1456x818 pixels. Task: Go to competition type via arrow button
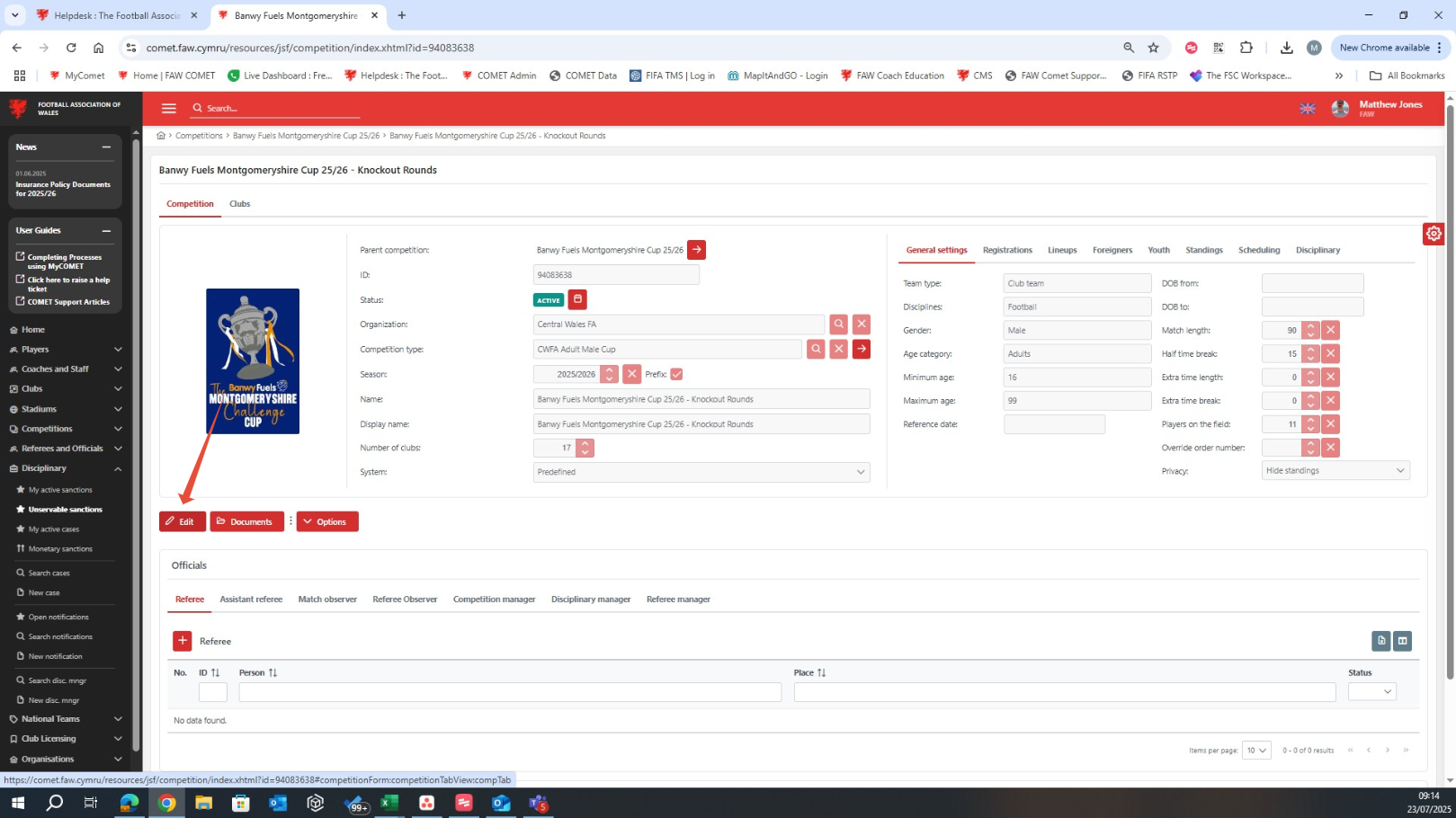point(862,349)
